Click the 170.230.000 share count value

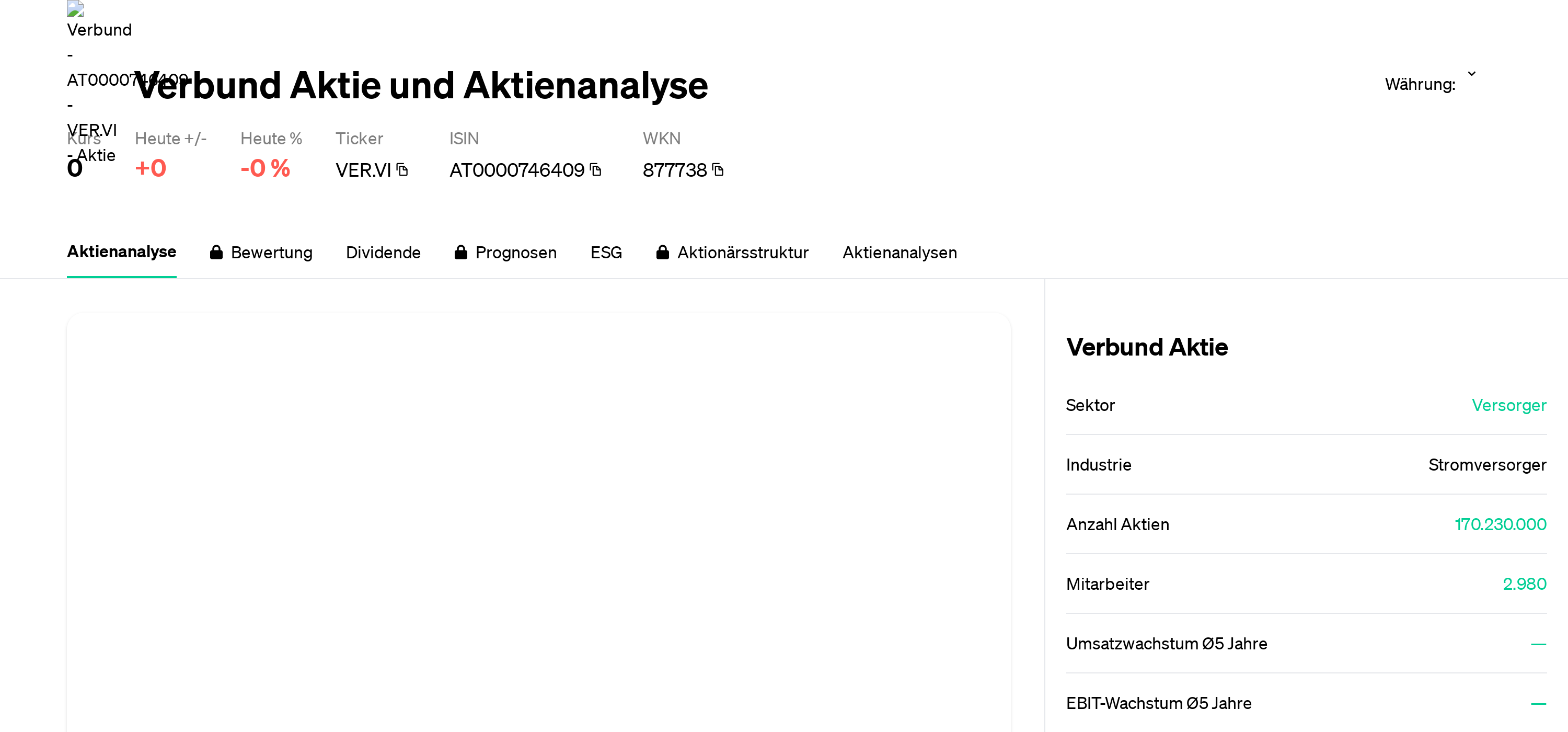1500,524
